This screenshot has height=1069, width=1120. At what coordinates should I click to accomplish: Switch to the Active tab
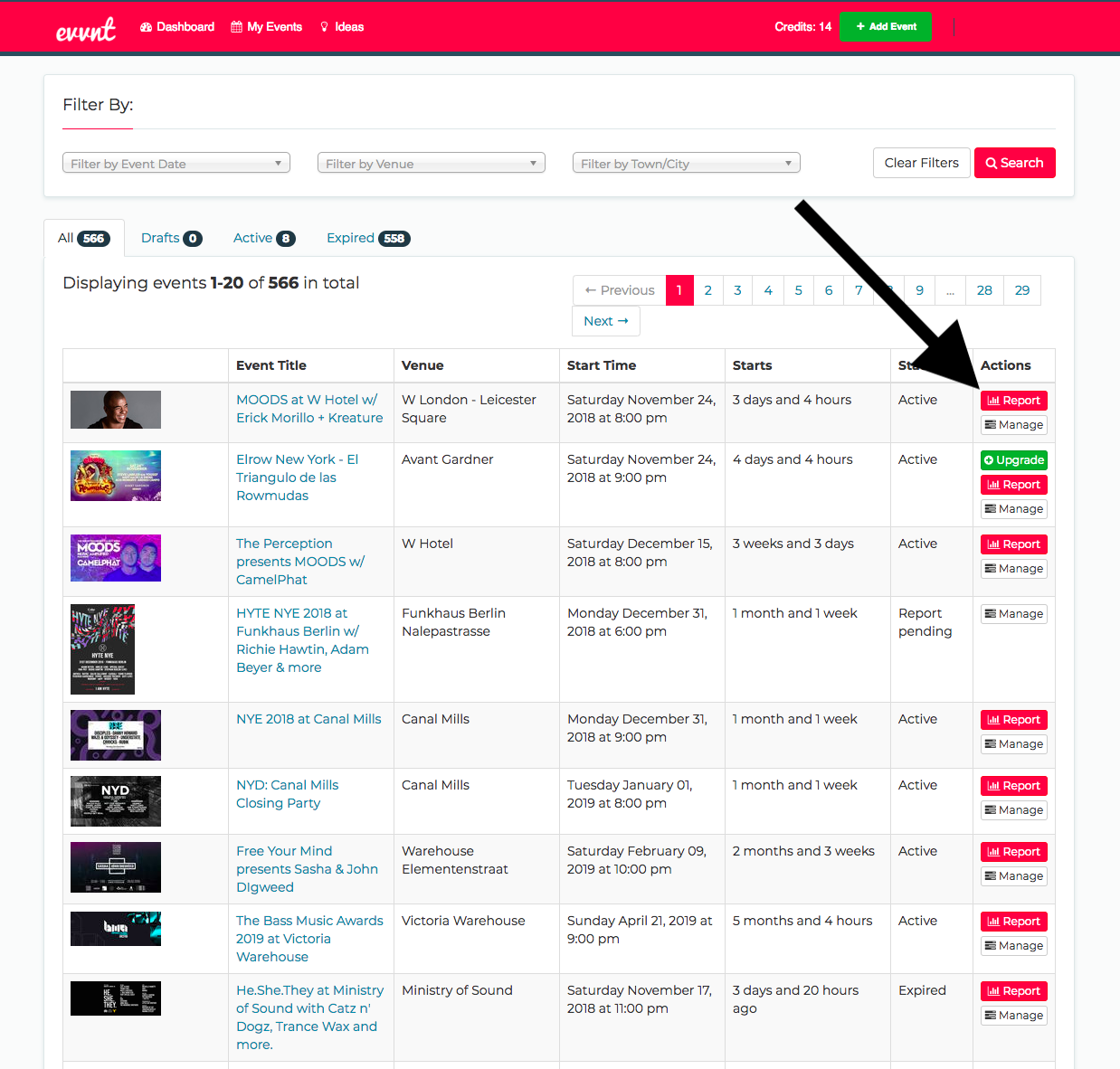pyautogui.click(x=264, y=239)
